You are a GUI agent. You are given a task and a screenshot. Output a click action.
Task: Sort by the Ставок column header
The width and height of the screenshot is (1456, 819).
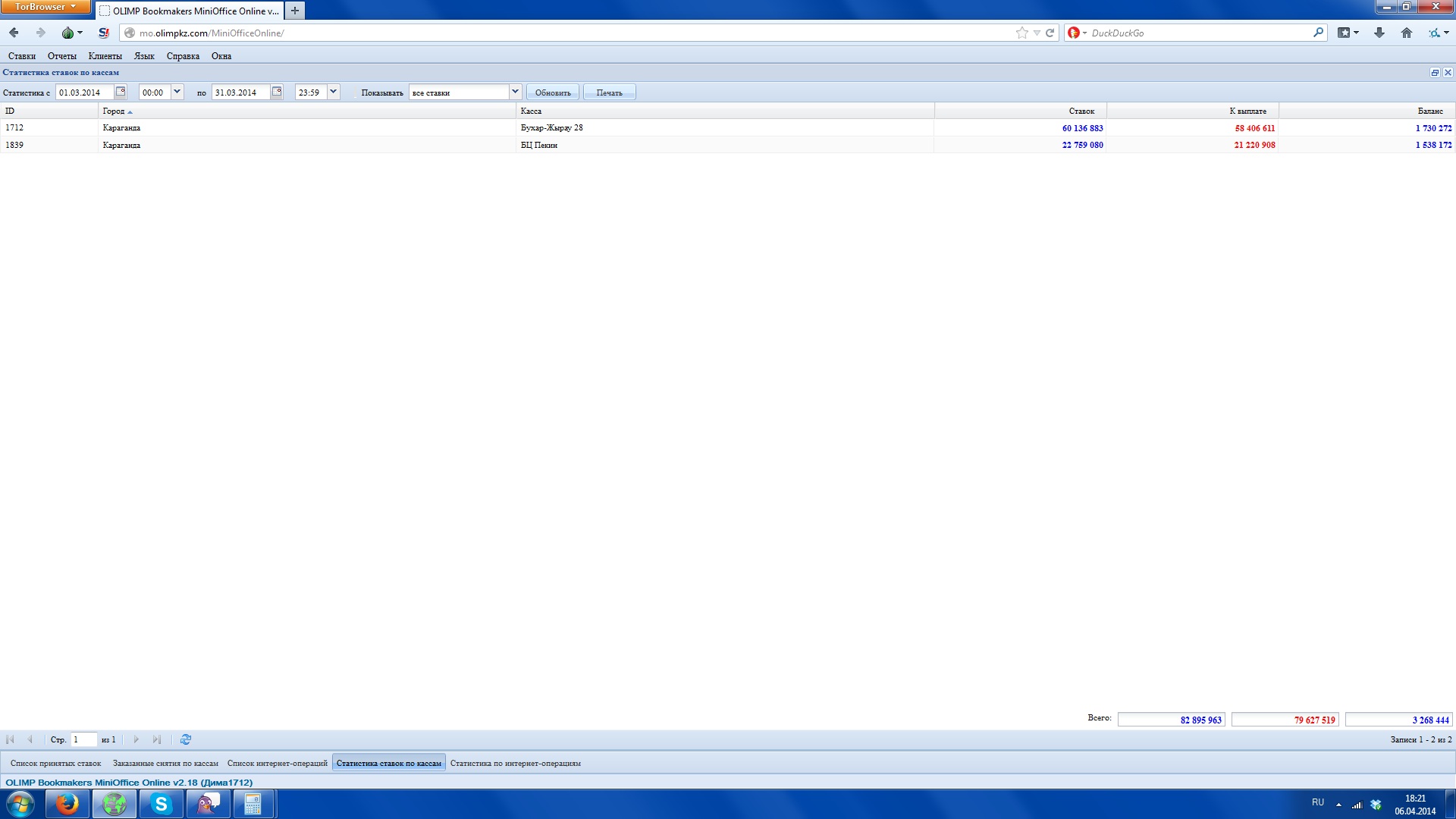pos(1021,111)
